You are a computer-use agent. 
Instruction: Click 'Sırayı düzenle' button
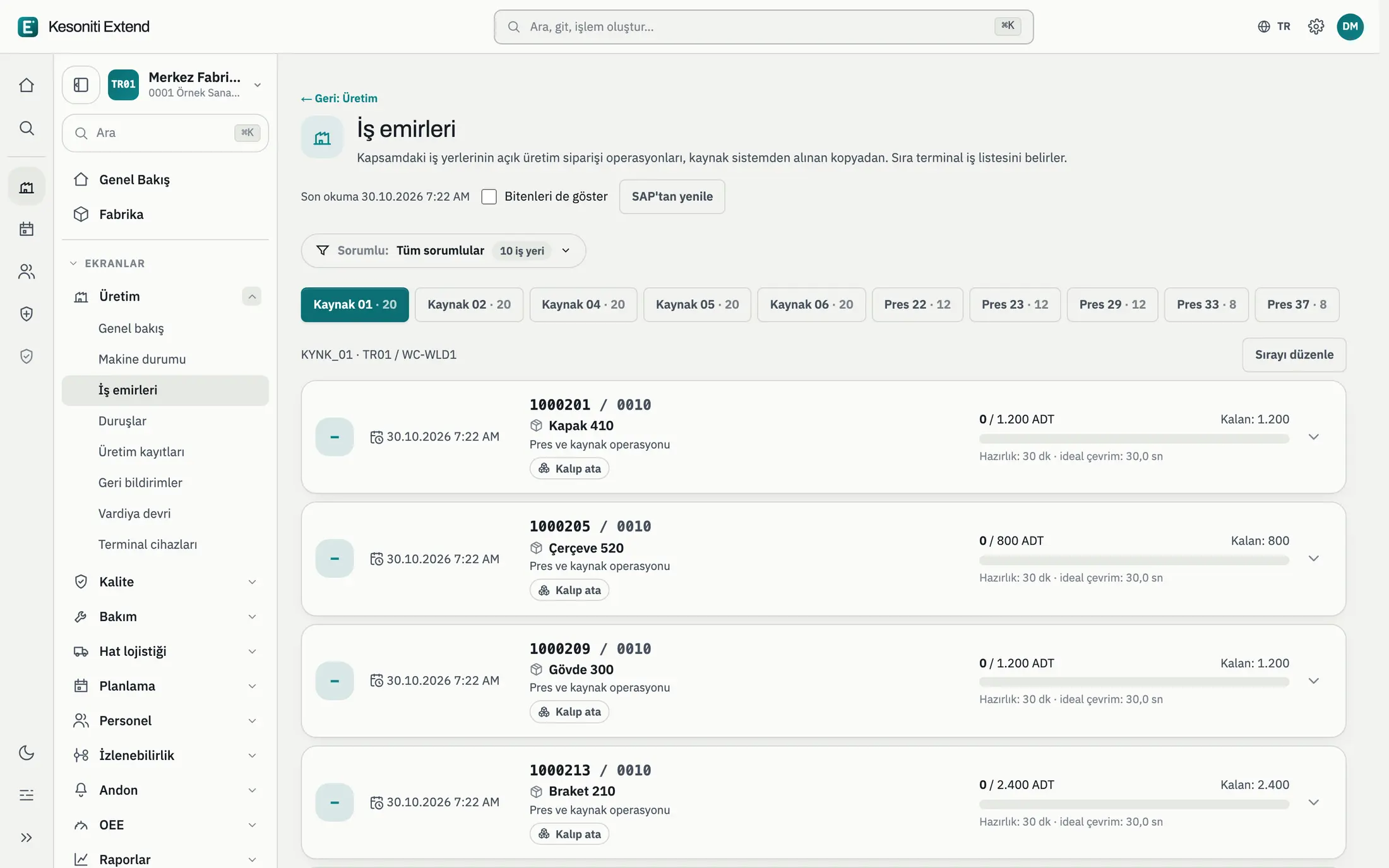coord(1294,355)
